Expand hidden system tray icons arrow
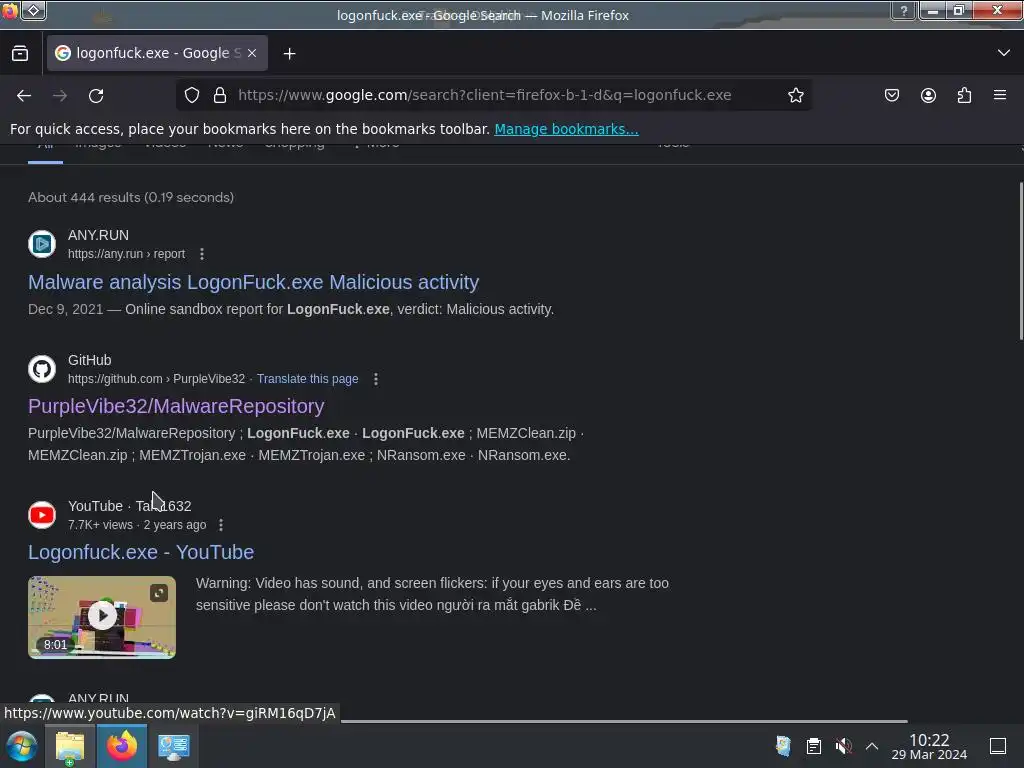The image size is (1024, 768). click(872, 746)
